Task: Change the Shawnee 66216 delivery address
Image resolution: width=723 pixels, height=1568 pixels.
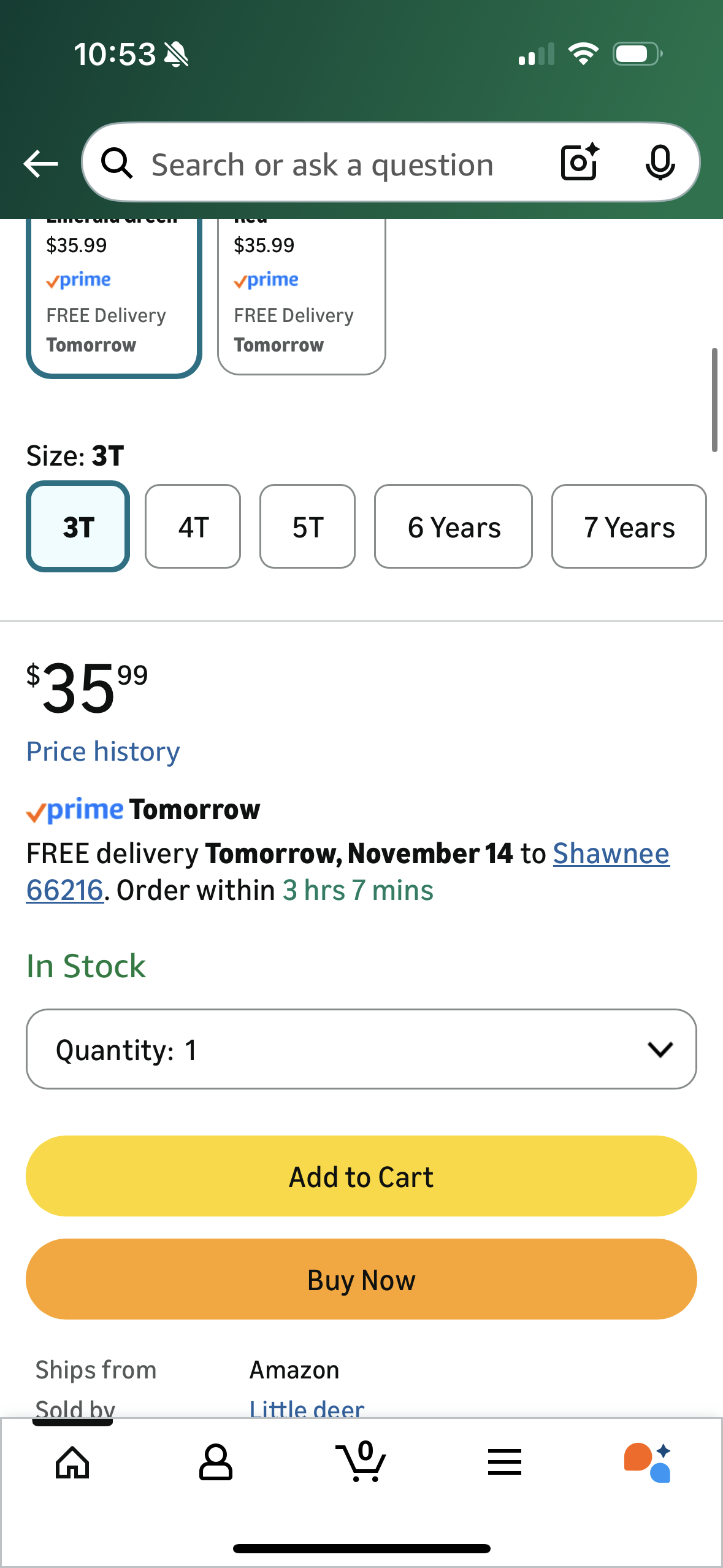Action: (611, 854)
